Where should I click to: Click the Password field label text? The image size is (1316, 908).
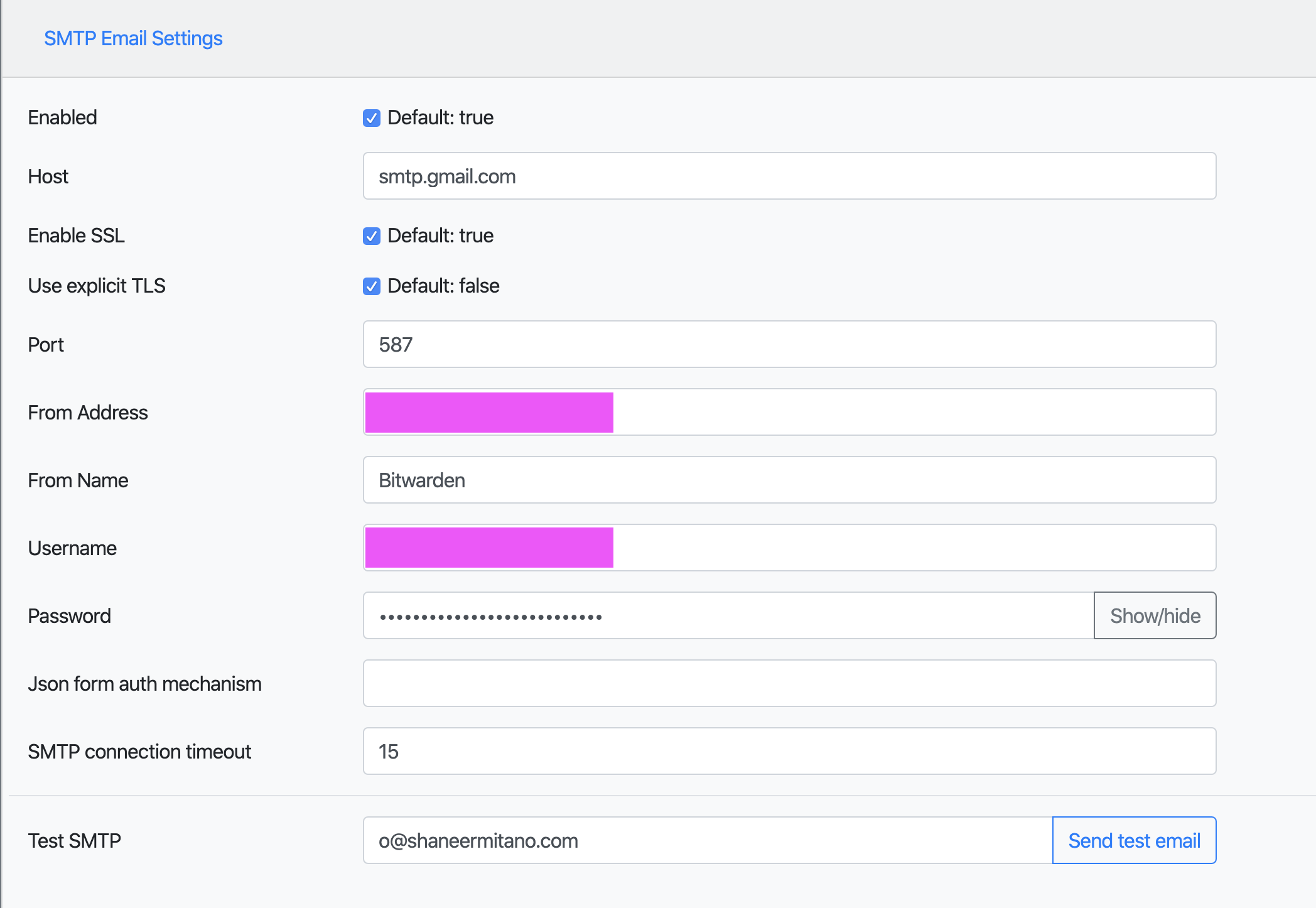click(x=69, y=616)
